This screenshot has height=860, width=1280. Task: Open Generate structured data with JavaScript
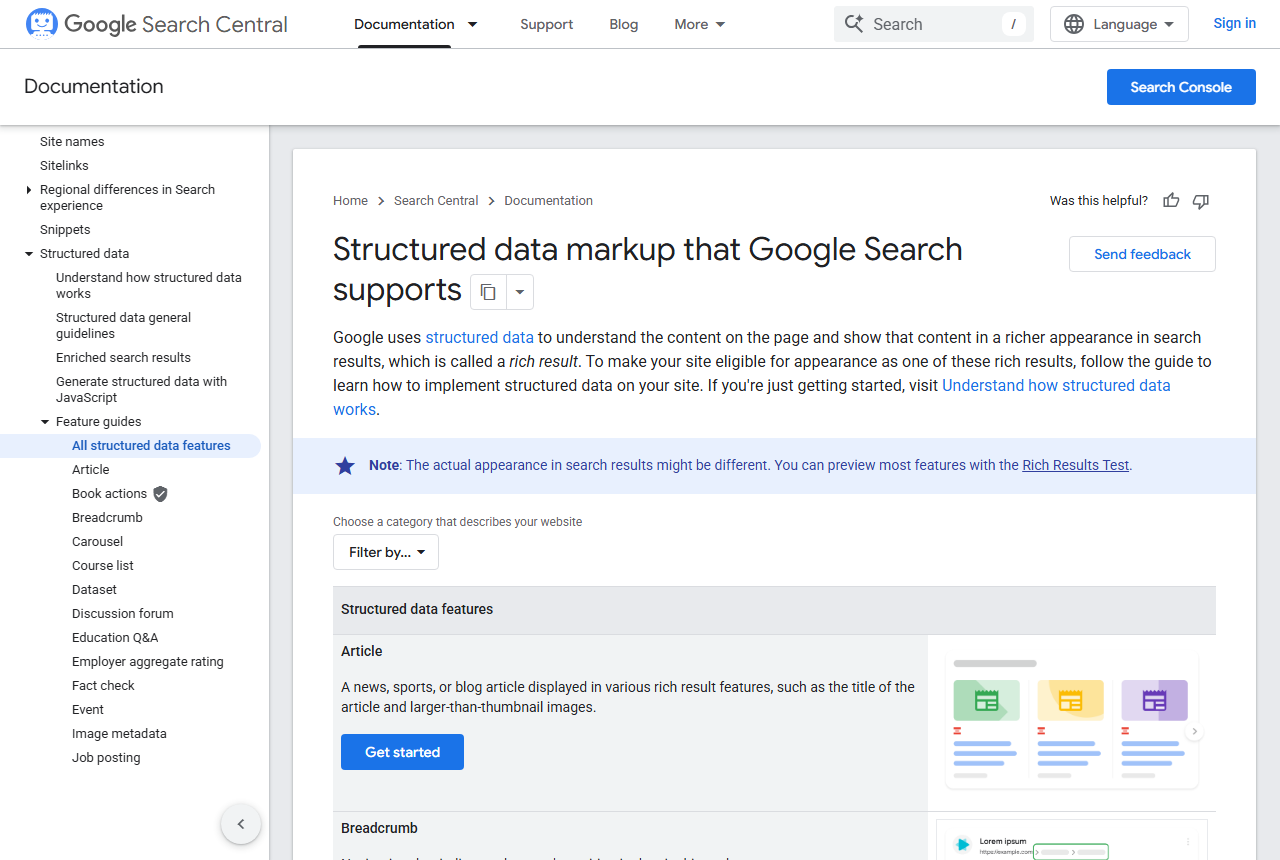[141, 390]
